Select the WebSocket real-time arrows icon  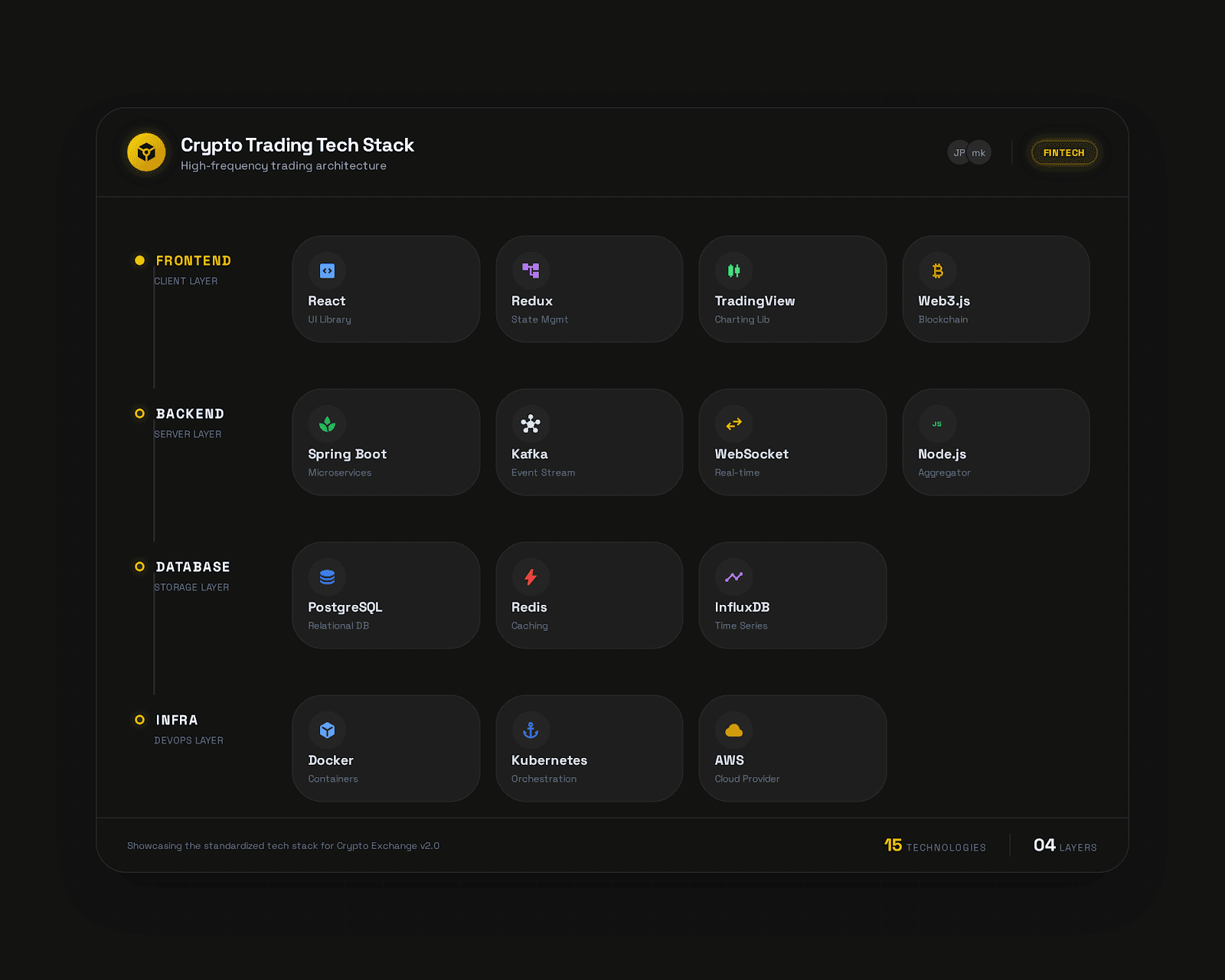733,423
